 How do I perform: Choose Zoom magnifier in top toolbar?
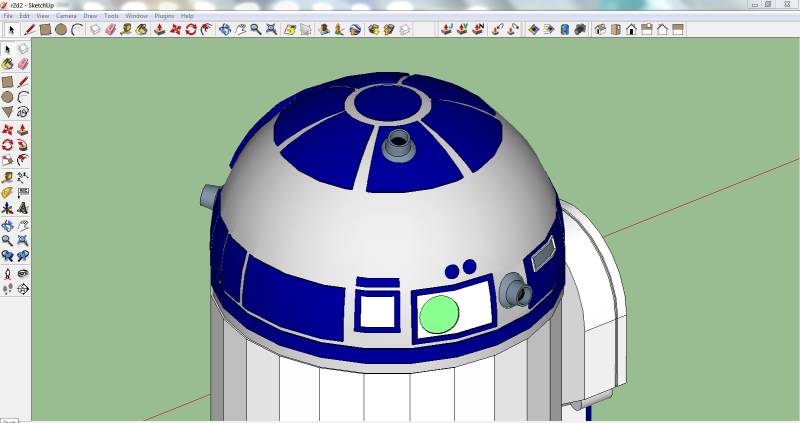(x=256, y=30)
